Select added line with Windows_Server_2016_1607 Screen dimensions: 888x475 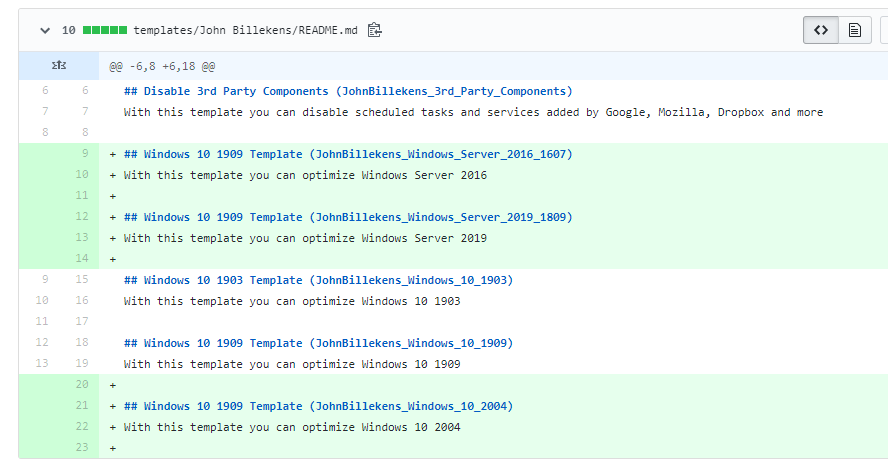(x=348, y=154)
